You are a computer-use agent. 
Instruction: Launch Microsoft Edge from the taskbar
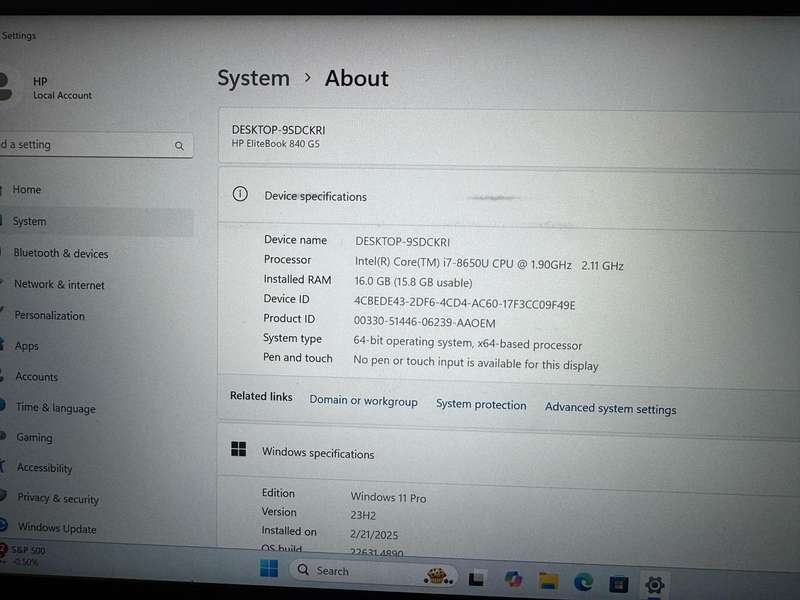[583, 582]
